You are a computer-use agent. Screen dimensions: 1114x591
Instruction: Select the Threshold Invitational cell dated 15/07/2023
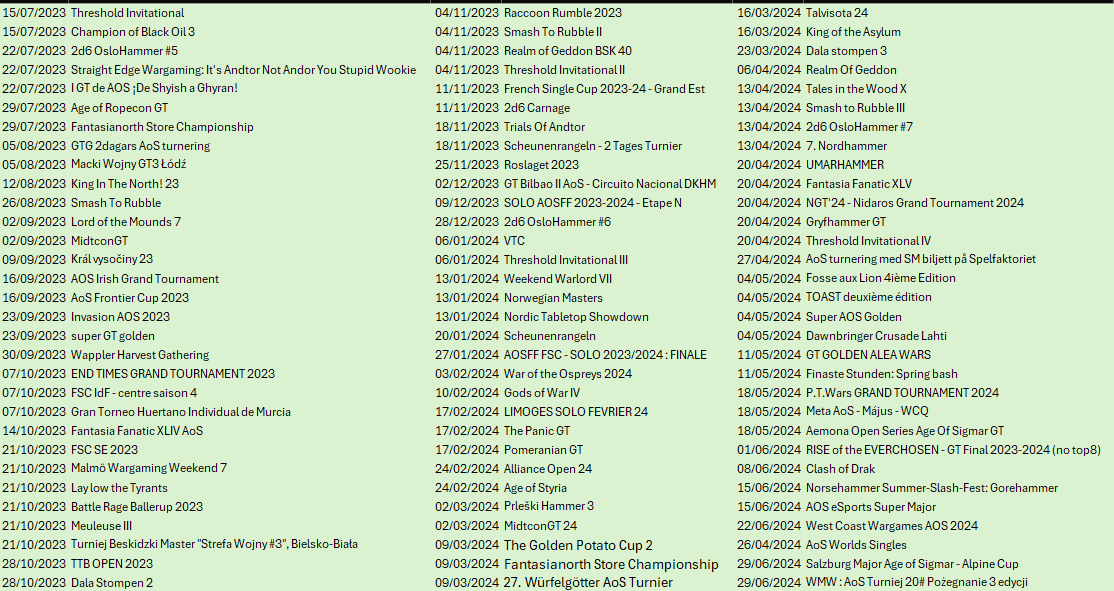[x=127, y=13]
